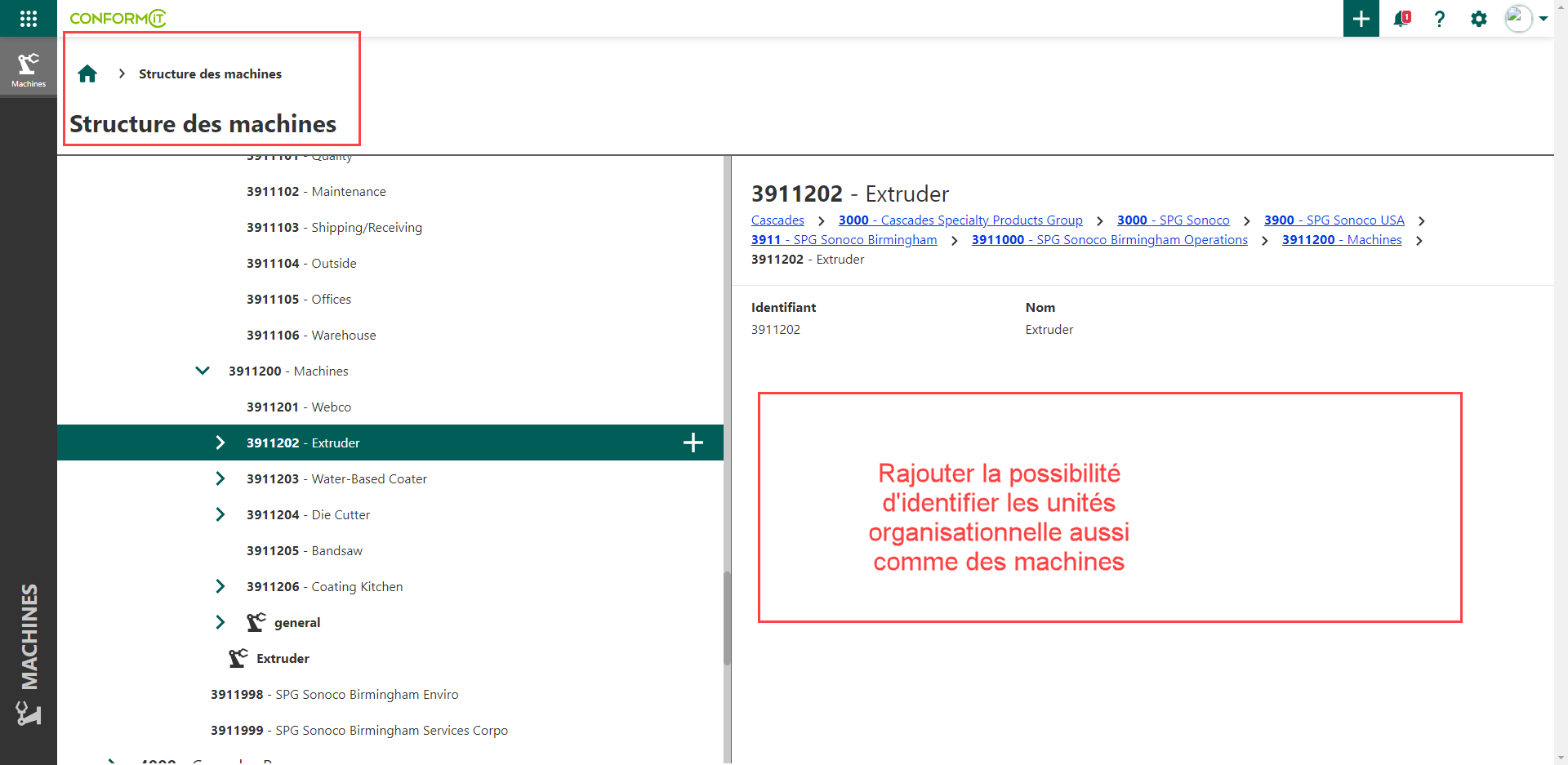The width and height of the screenshot is (1568, 765).
Task: Open the Machines module in the sidebar
Action: [x=29, y=70]
